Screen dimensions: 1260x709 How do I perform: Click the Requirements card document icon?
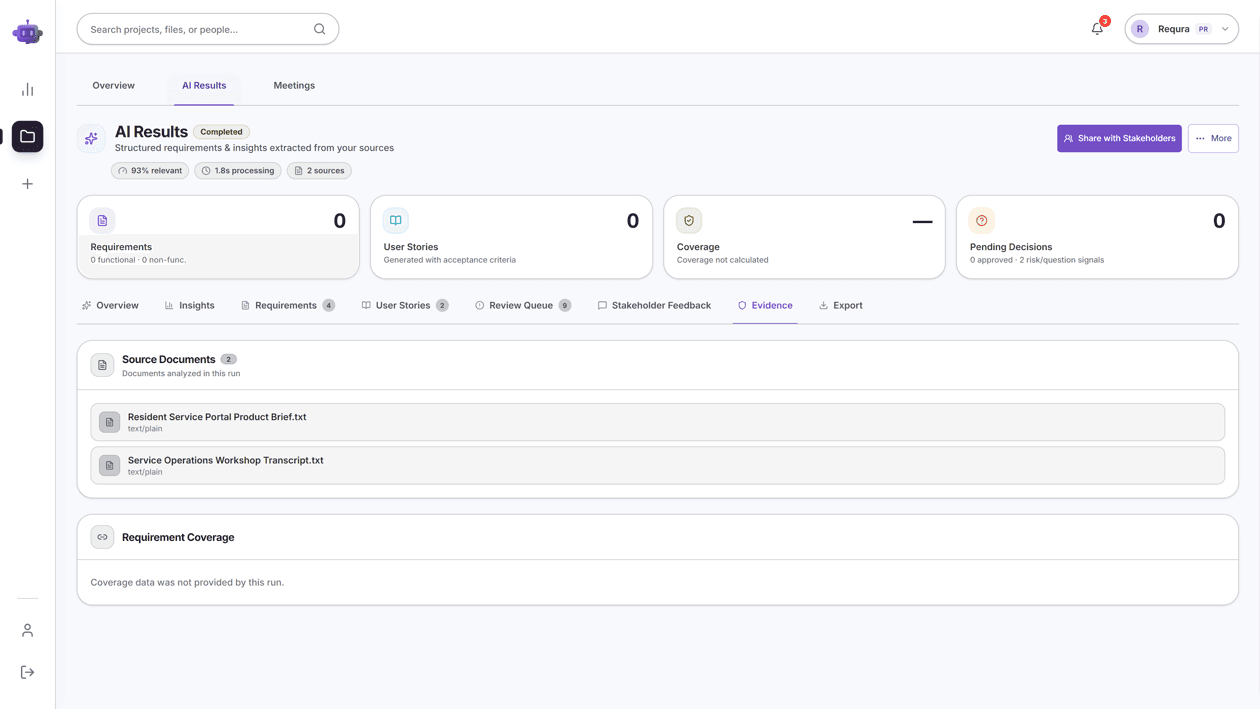click(x=102, y=221)
